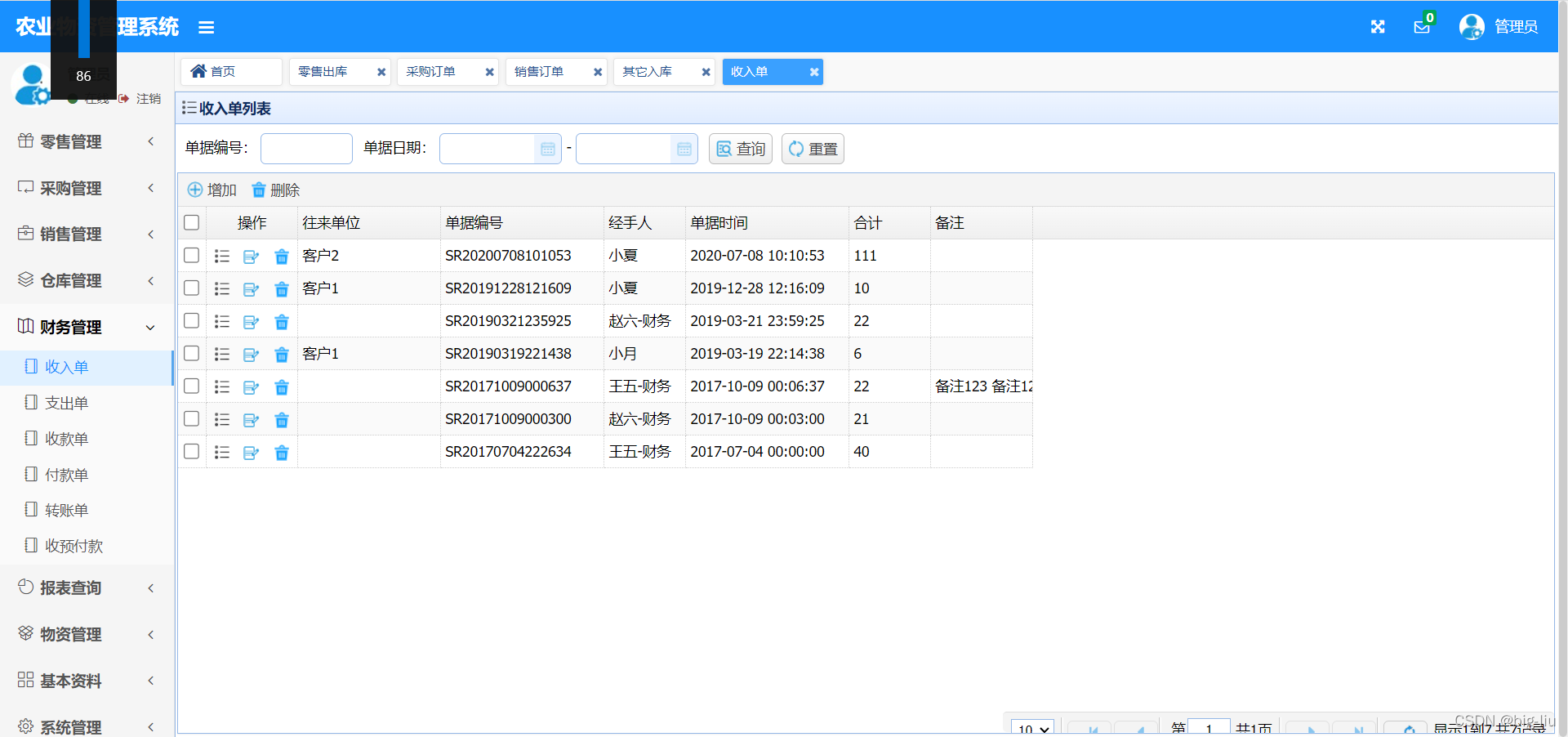
Task: View details for row SR20200708101053
Action: pyautogui.click(x=222, y=256)
